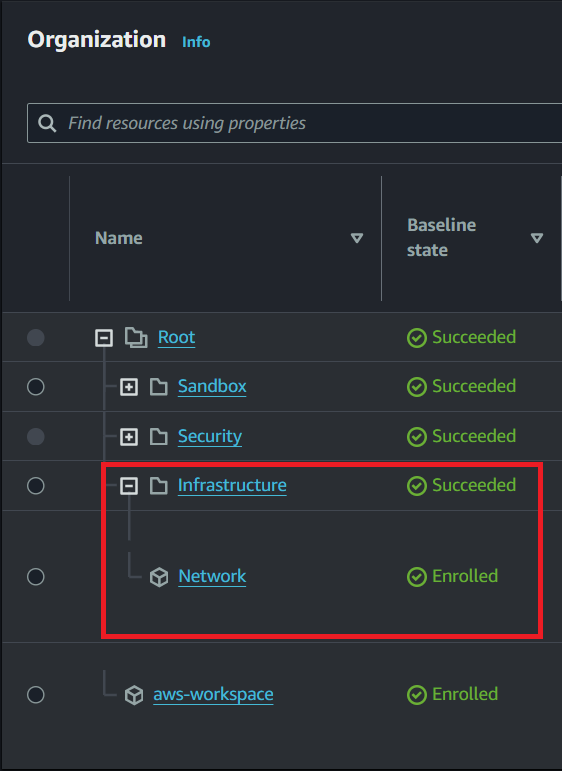Click the Enrolled checkmark icon for Network

pyautogui.click(x=416, y=577)
